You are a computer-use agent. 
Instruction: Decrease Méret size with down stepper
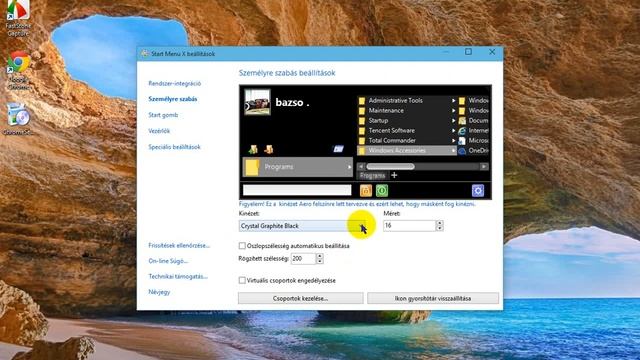click(x=440, y=229)
